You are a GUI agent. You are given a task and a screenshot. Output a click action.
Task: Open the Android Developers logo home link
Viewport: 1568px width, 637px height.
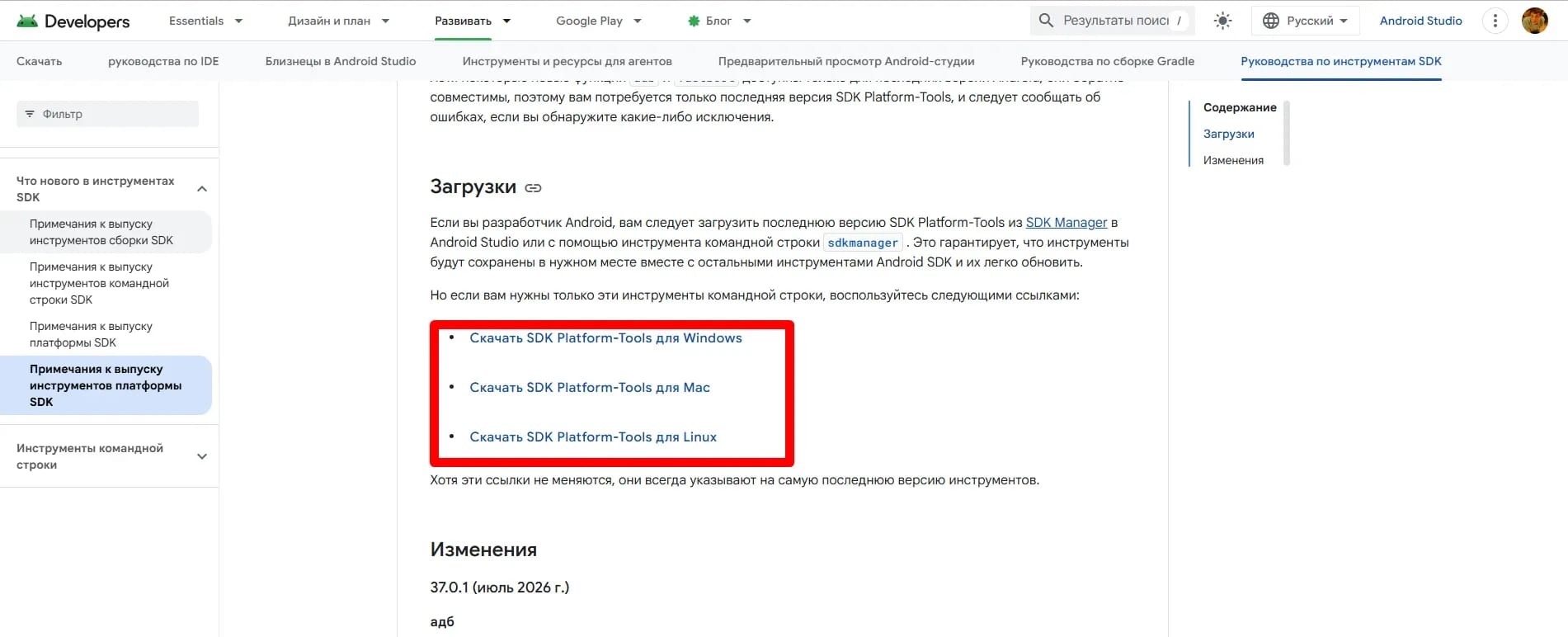(x=73, y=21)
